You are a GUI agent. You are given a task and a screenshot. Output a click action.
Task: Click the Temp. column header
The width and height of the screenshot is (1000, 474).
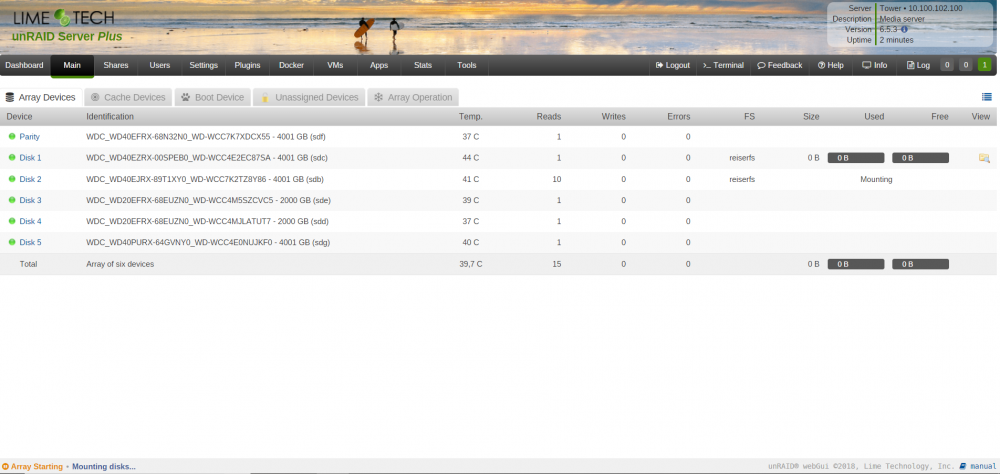tap(471, 117)
